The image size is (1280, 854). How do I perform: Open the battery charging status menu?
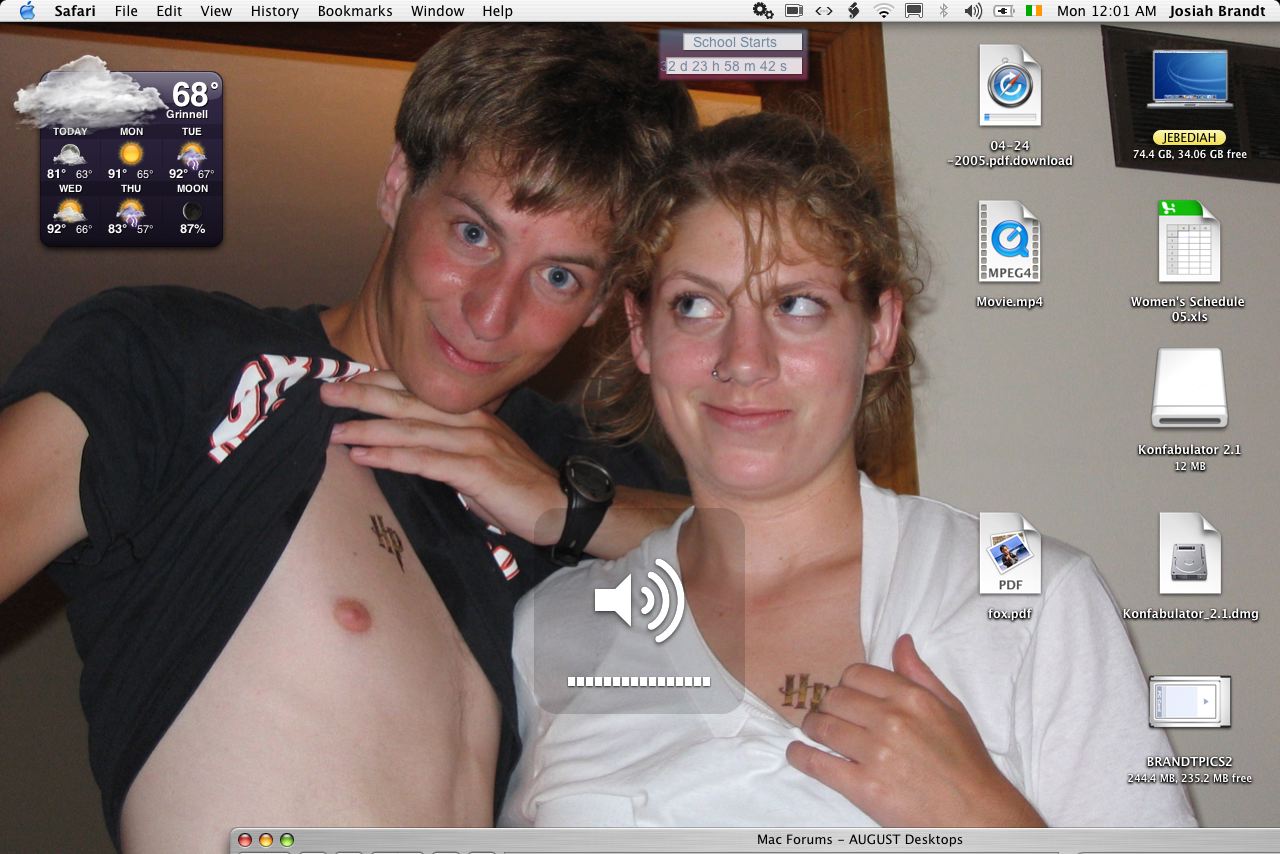coord(1003,11)
